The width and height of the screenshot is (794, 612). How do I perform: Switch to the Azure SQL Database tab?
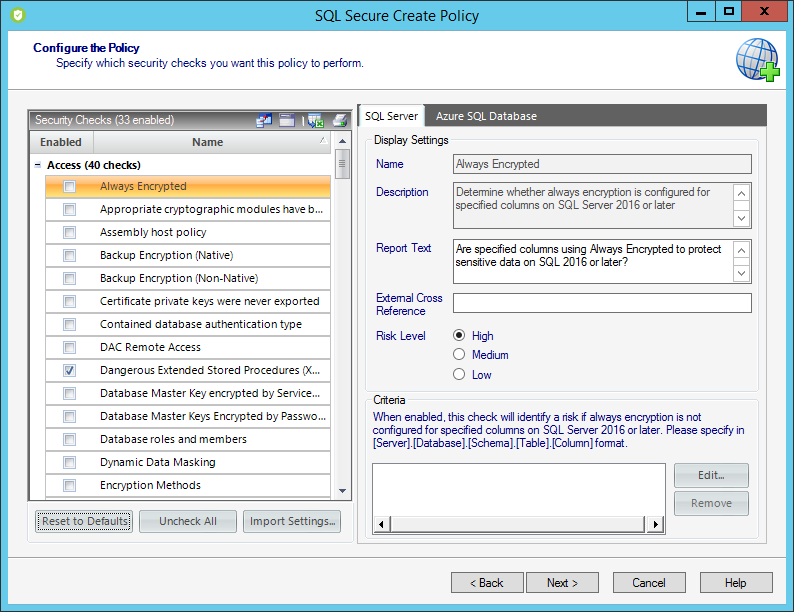[486, 116]
